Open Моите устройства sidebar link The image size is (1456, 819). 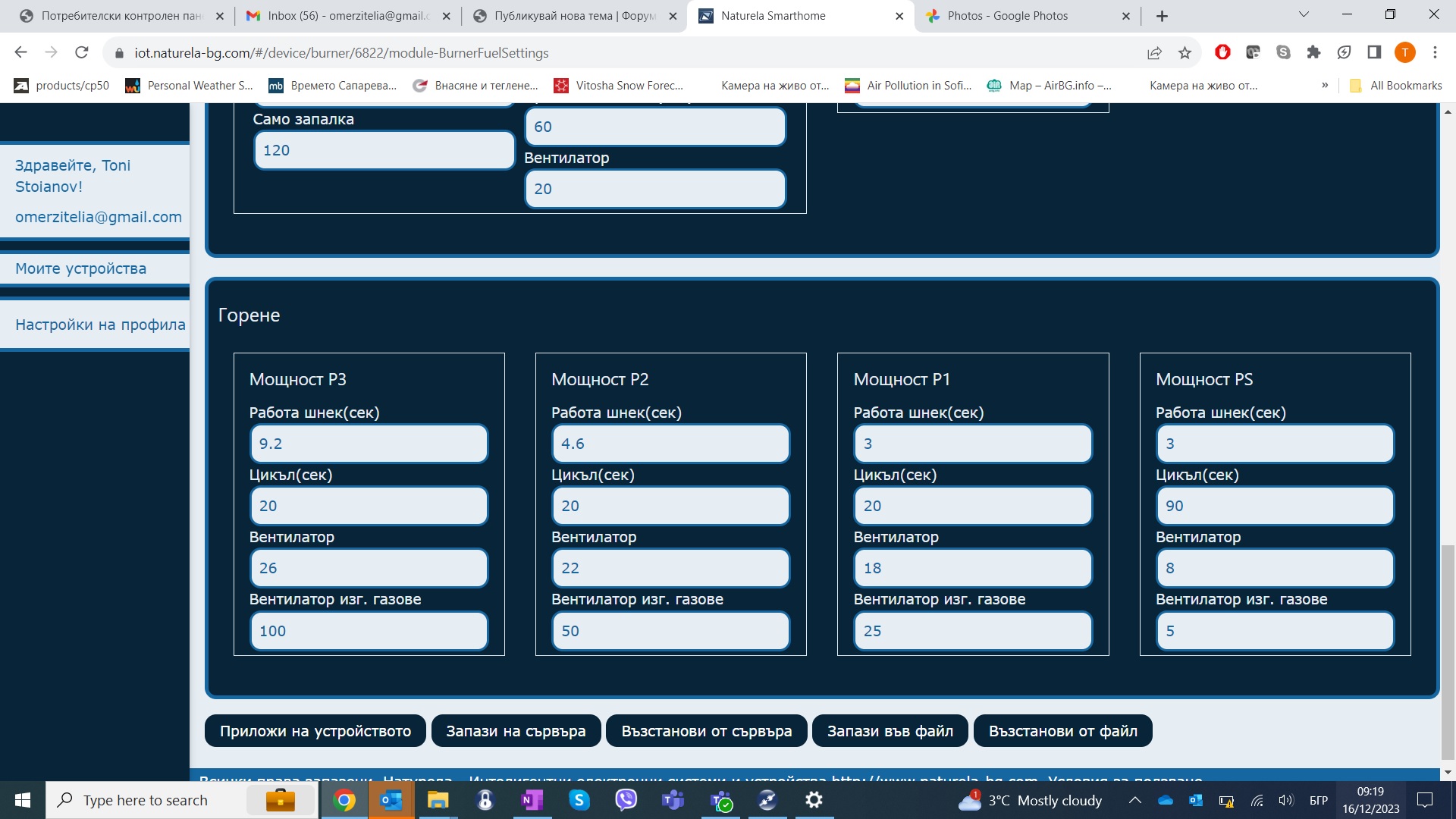[81, 268]
